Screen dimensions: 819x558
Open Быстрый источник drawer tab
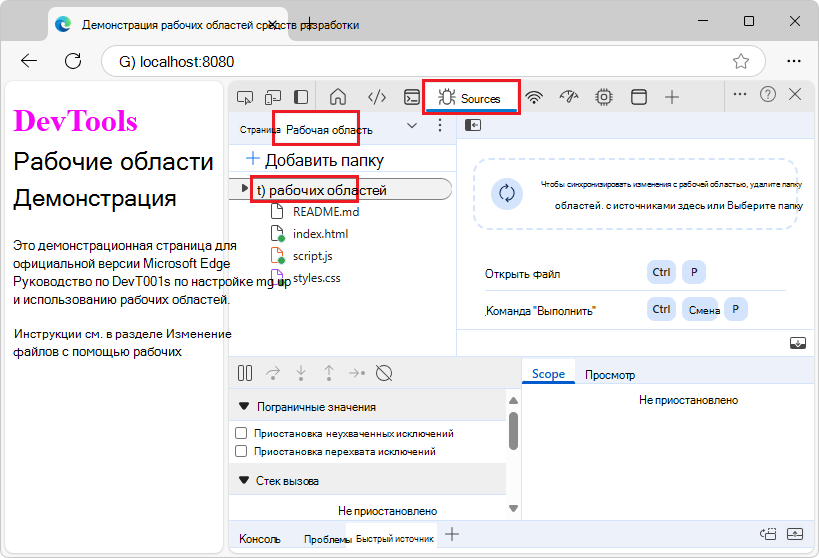tap(395, 539)
